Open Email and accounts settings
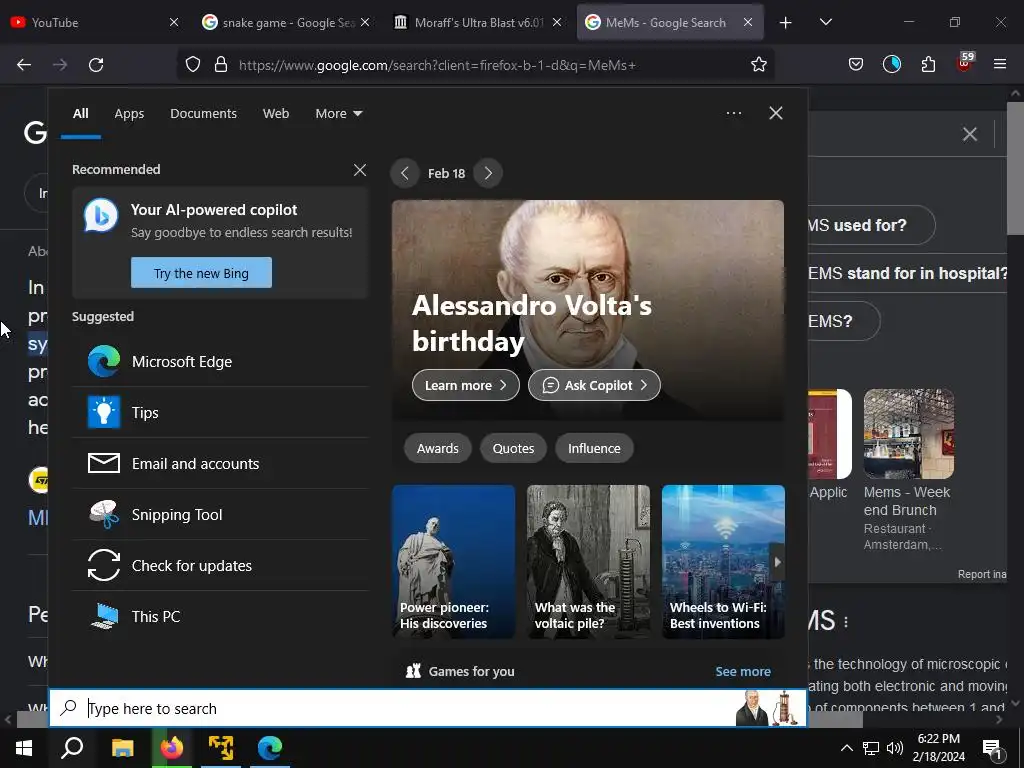 click(x=220, y=464)
